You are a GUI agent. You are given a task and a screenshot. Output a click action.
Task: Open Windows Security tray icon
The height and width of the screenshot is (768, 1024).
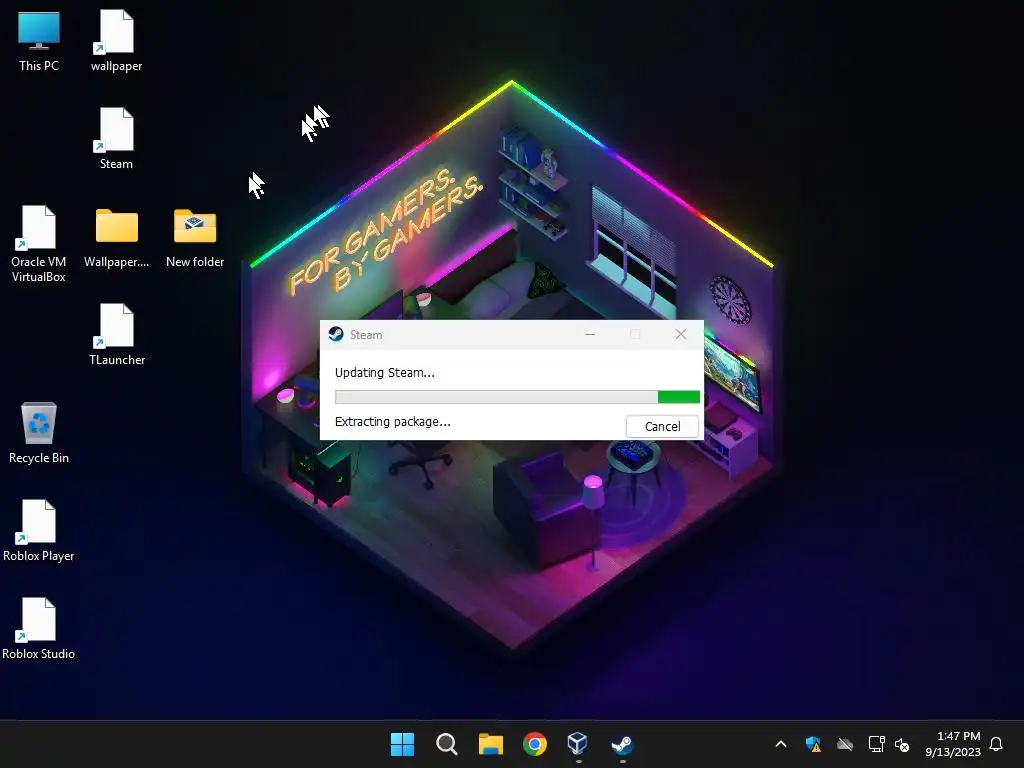pos(813,744)
